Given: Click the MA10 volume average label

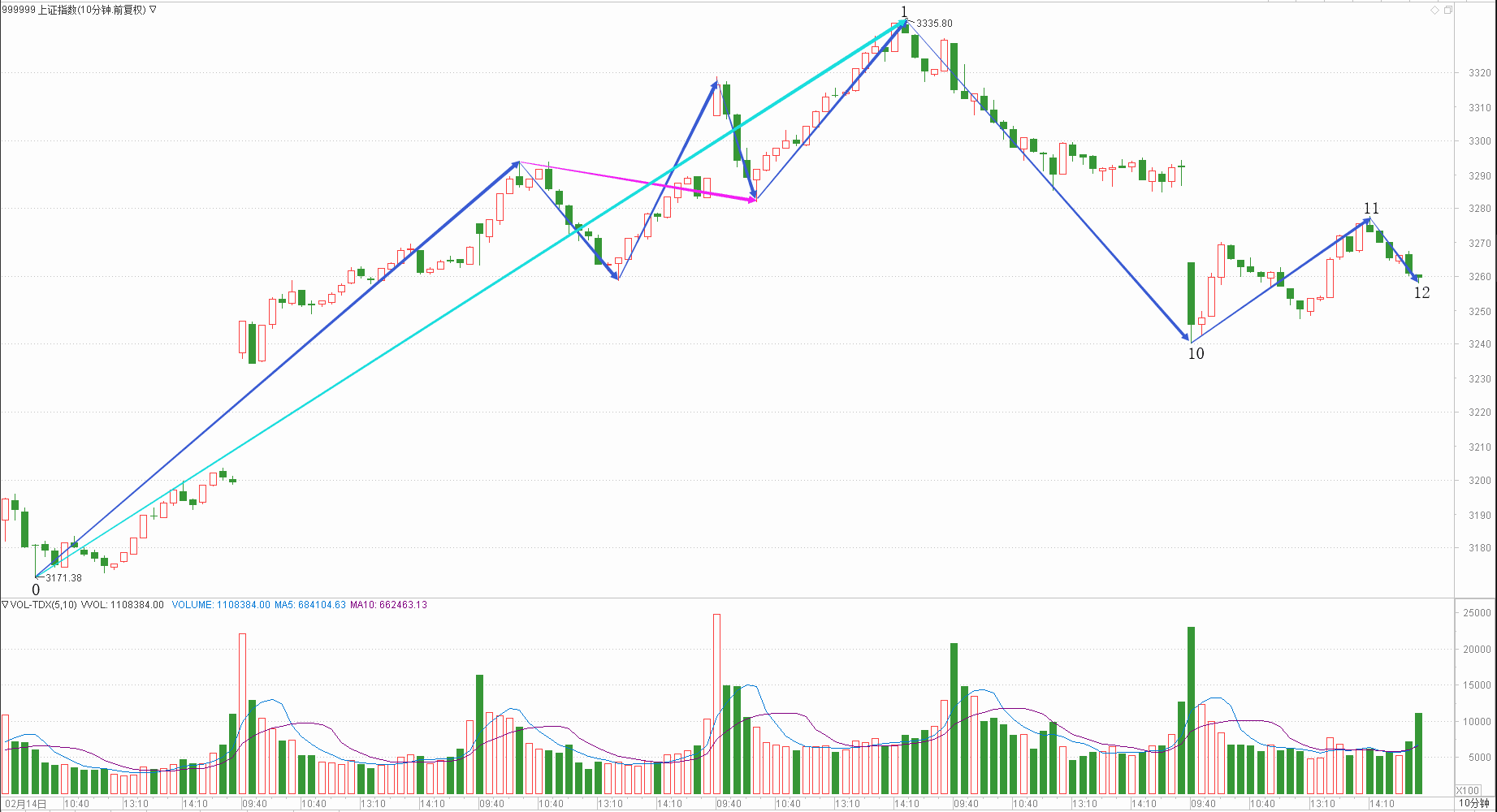Looking at the screenshot, I should (x=388, y=605).
